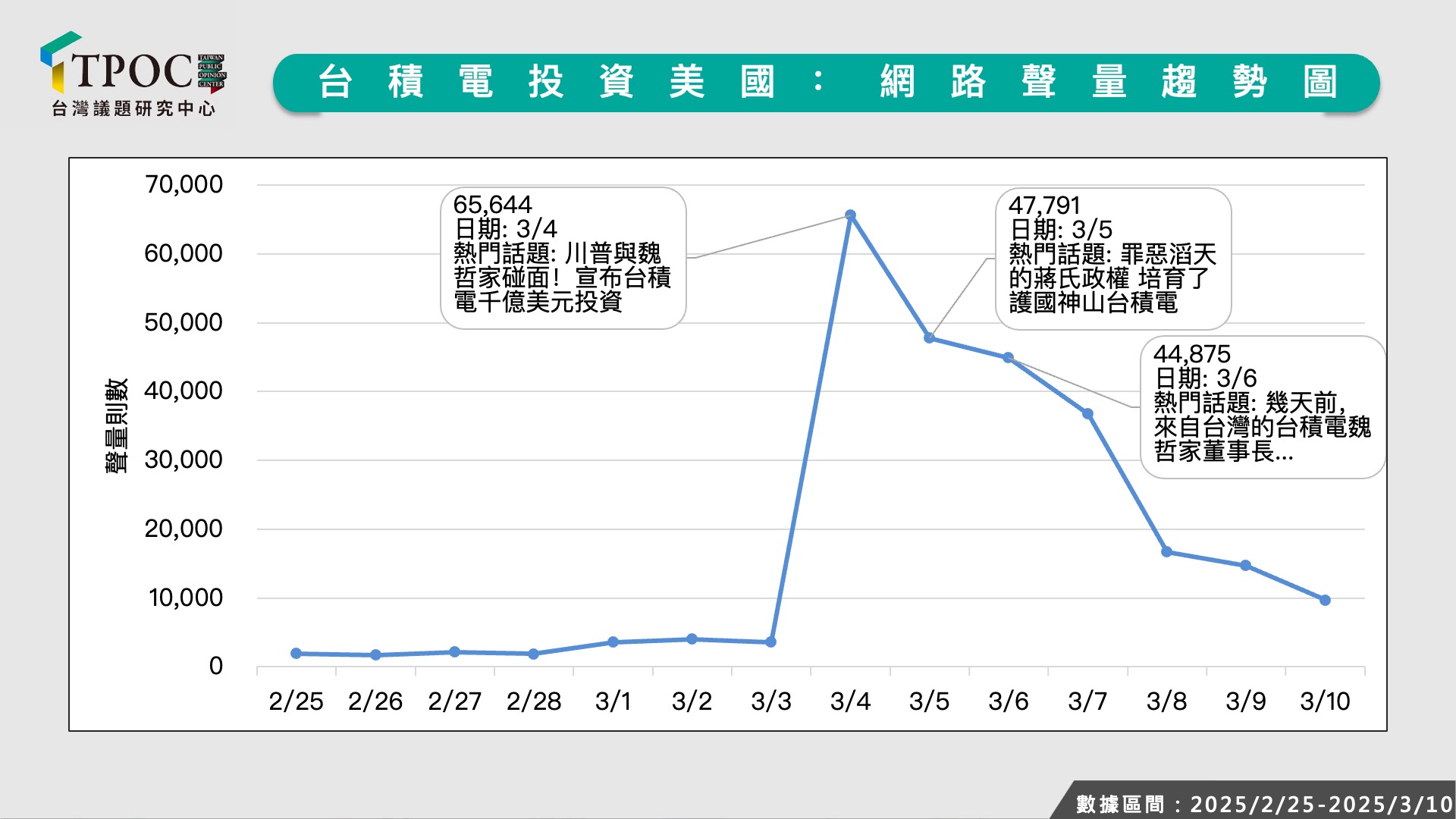Viewport: 1456px width, 819px height.
Task: Click the 2/28 x-axis date label
Action: point(534,701)
